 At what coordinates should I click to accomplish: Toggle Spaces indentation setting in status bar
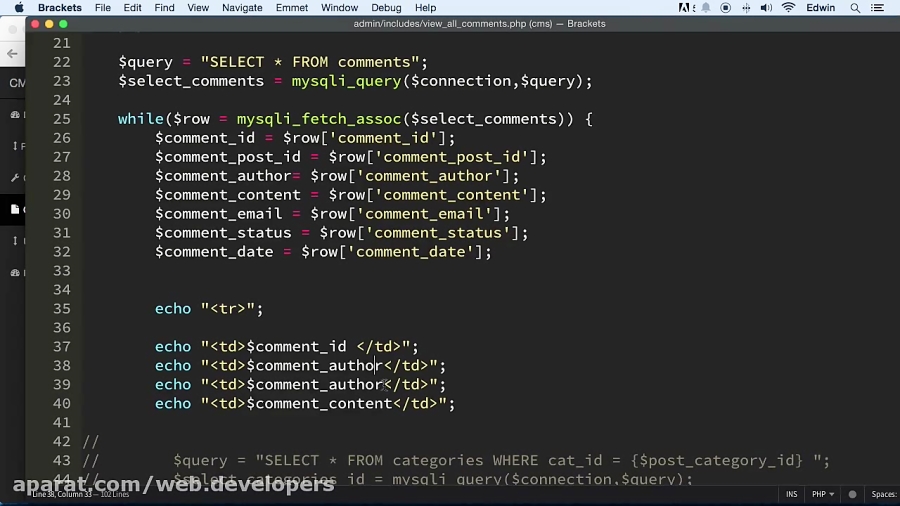[x=883, y=494]
